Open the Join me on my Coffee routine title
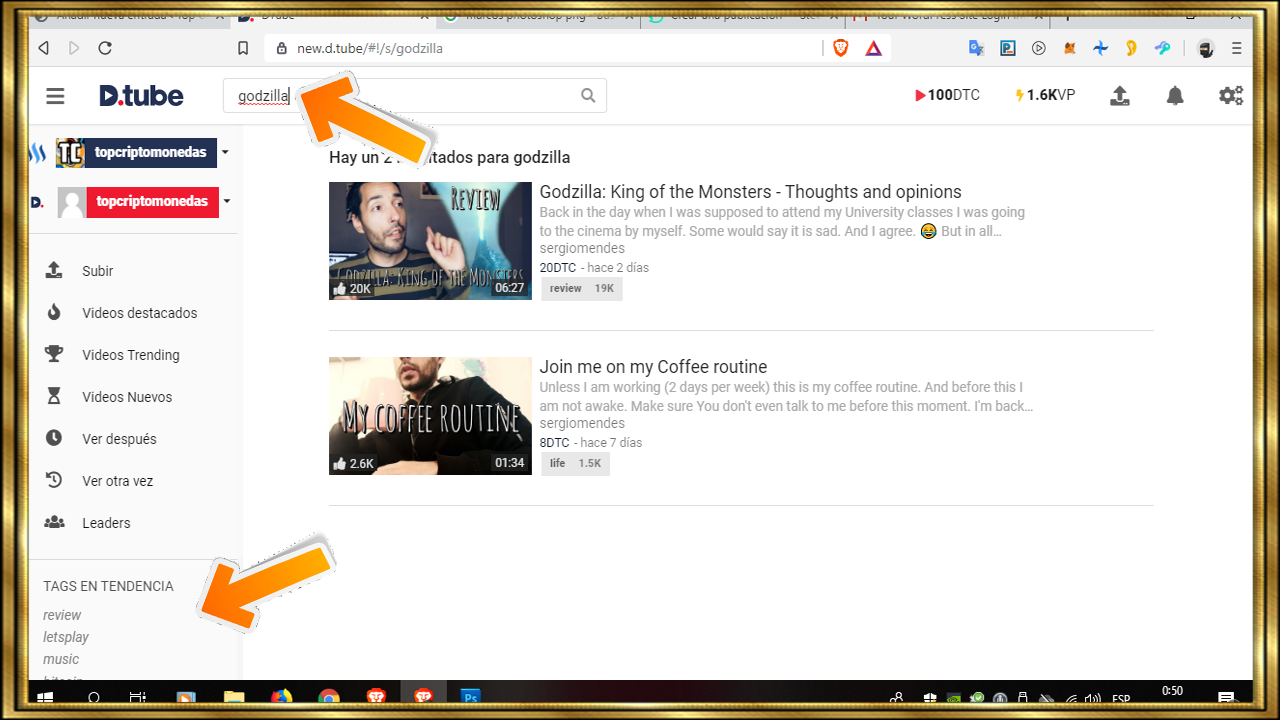1280x720 pixels. [653, 367]
